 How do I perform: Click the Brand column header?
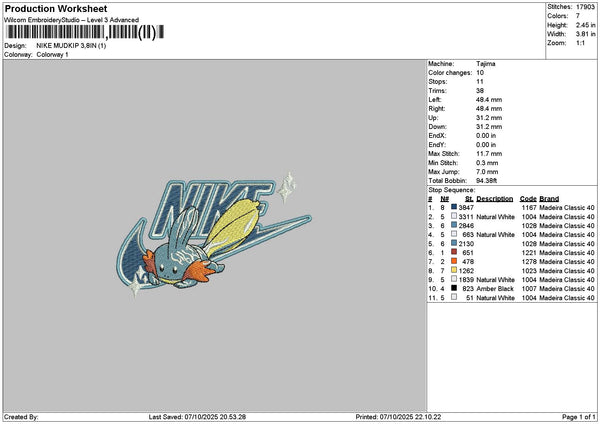549,199
